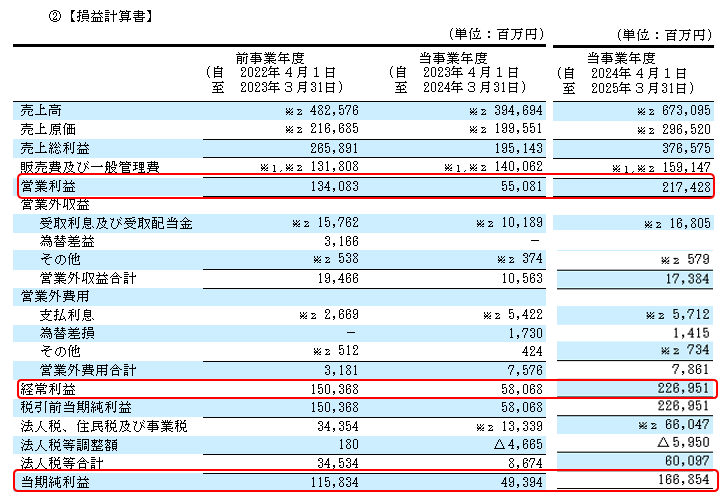Select the 販売費及び一般管理費 row label
Screen dimensions: 725x502
[x=89, y=166]
